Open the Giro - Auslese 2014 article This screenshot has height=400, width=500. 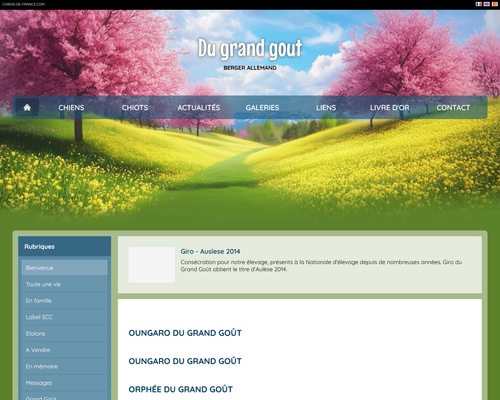click(210, 251)
